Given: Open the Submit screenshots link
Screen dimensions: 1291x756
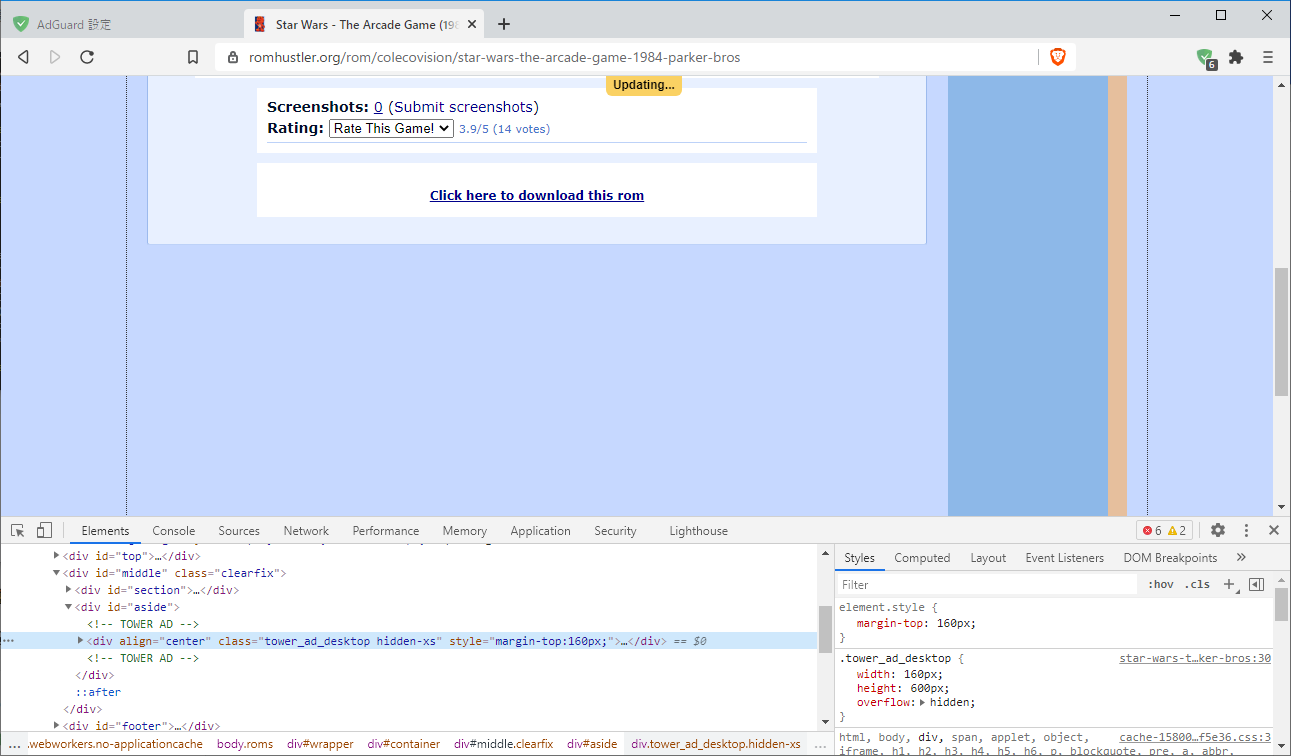Looking at the screenshot, I should (x=462, y=106).
